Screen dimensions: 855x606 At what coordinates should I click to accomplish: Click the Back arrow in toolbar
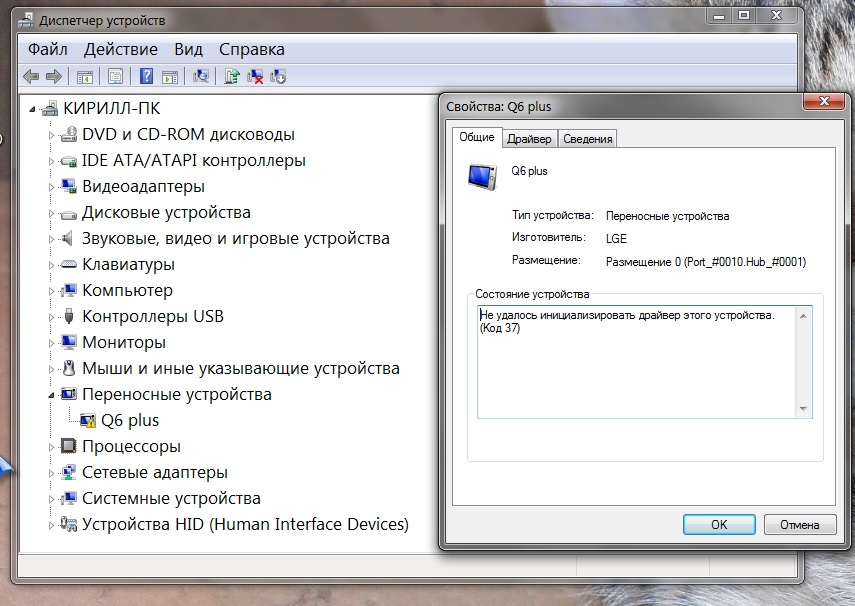(x=30, y=76)
